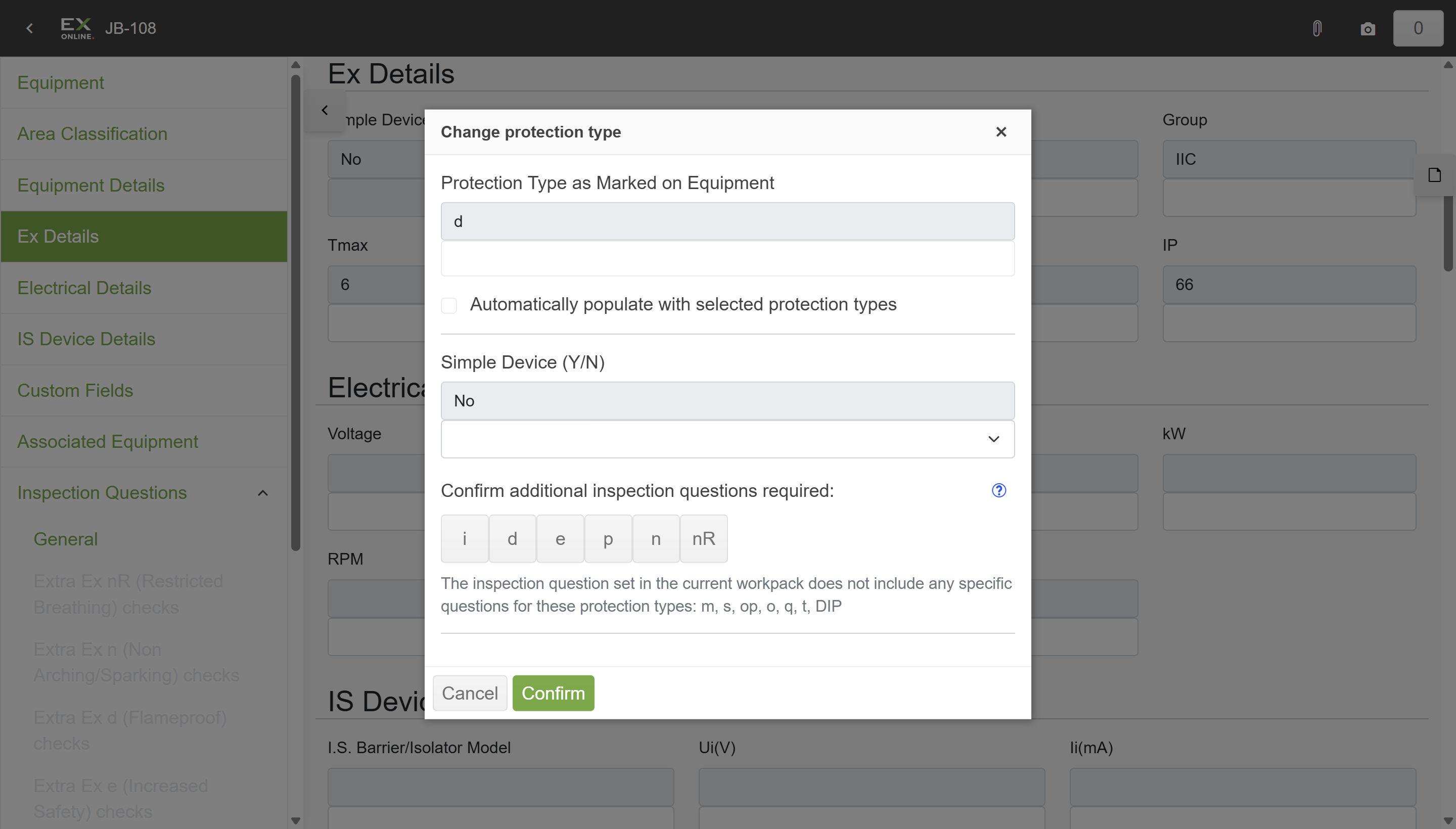This screenshot has height=829, width=1456.
Task: Confirm the protection type change
Action: click(x=553, y=693)
